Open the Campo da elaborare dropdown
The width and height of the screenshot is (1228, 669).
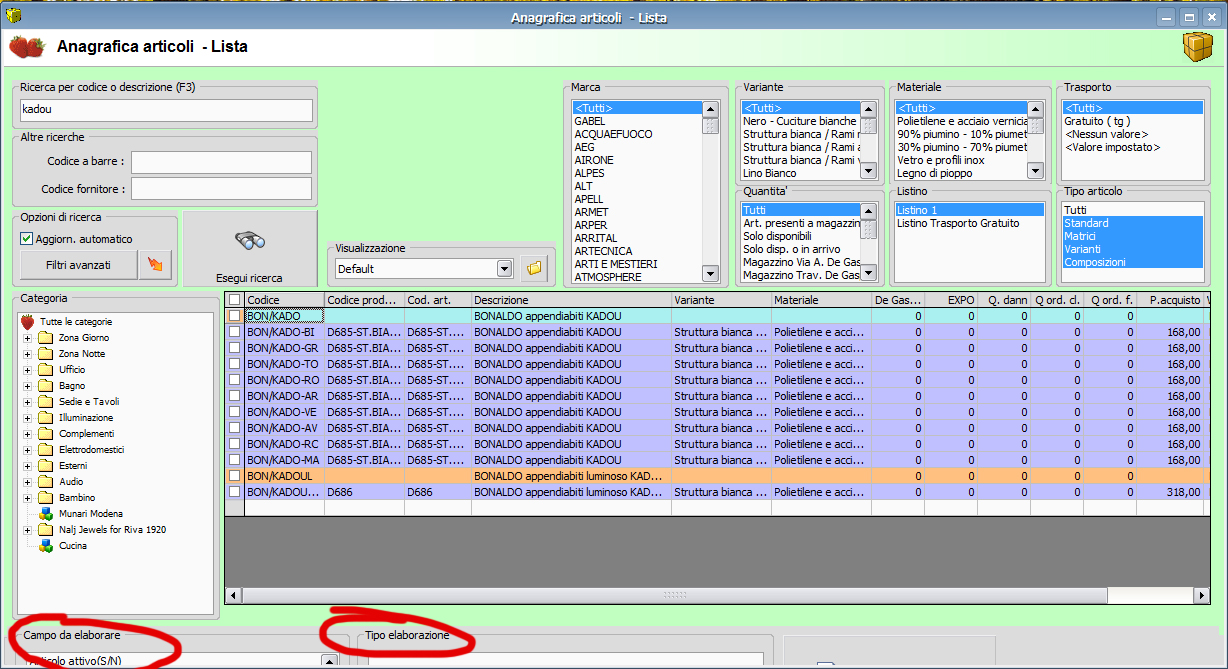pyautogui.click(x=329, y=661)
